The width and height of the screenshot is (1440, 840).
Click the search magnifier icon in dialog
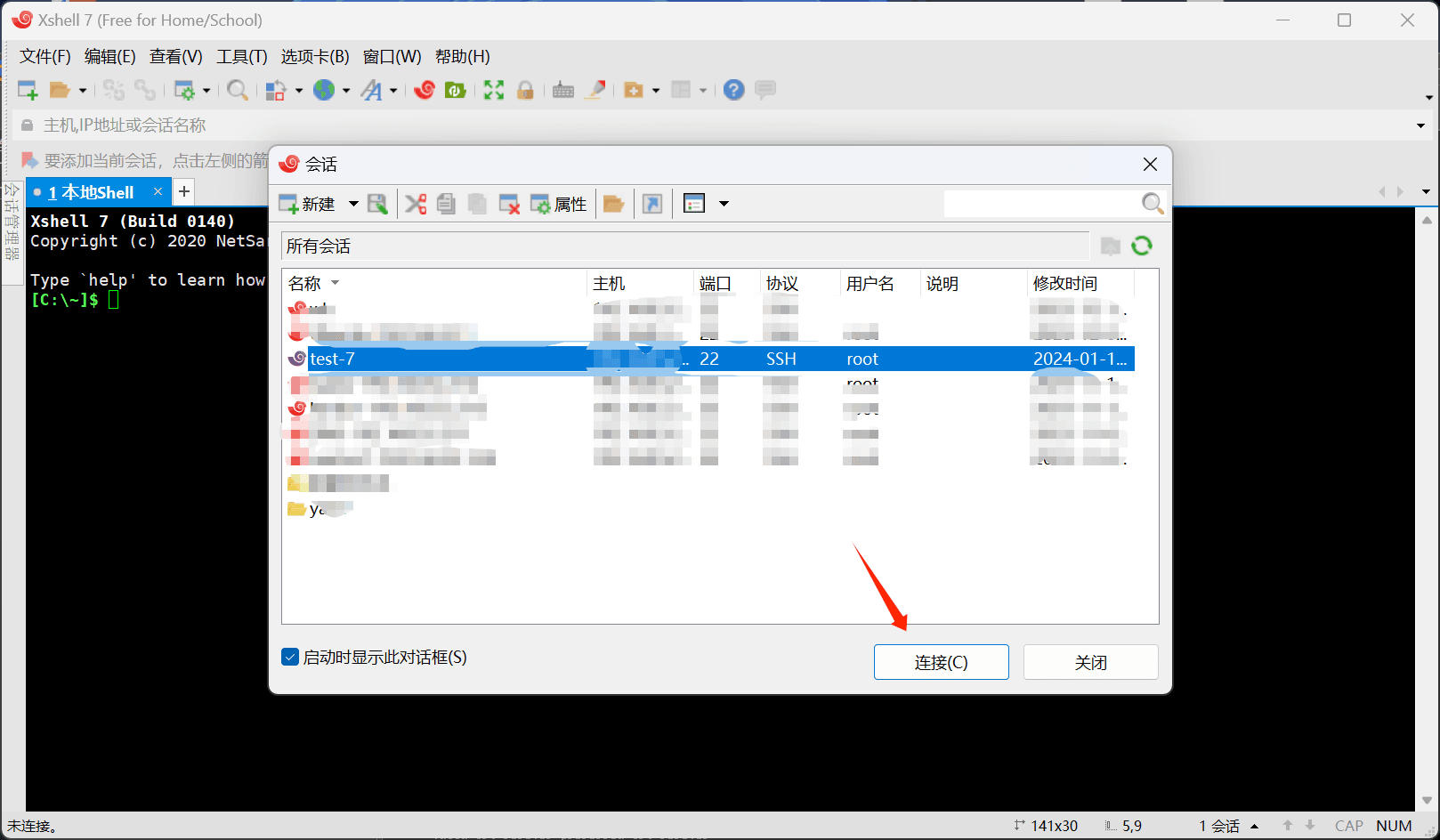pos(1153,204)
